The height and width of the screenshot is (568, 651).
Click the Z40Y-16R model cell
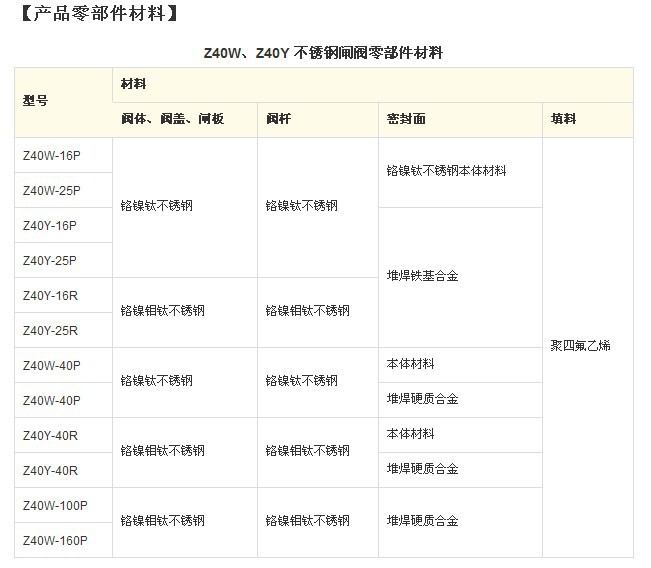[50, 295]
